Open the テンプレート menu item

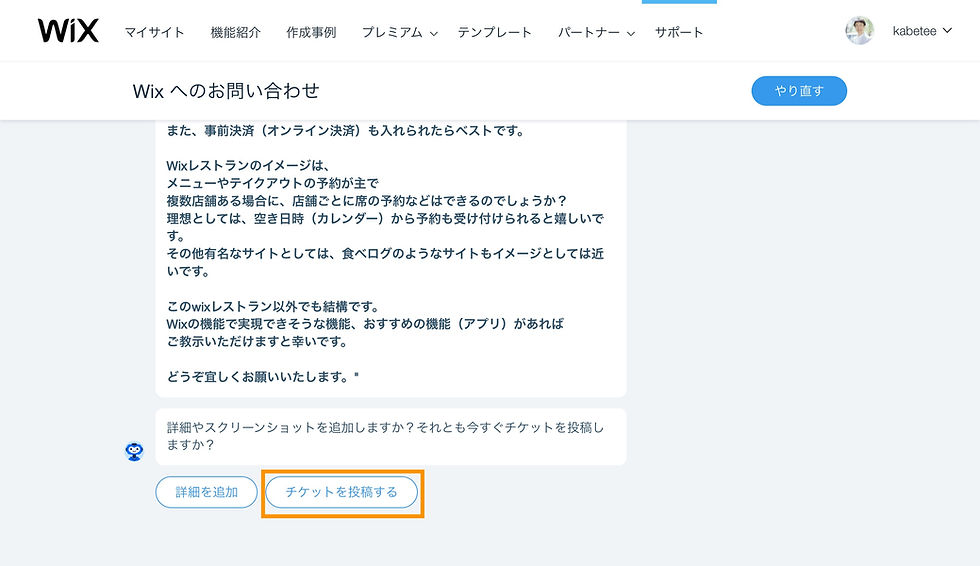click(x=494, y=32)
